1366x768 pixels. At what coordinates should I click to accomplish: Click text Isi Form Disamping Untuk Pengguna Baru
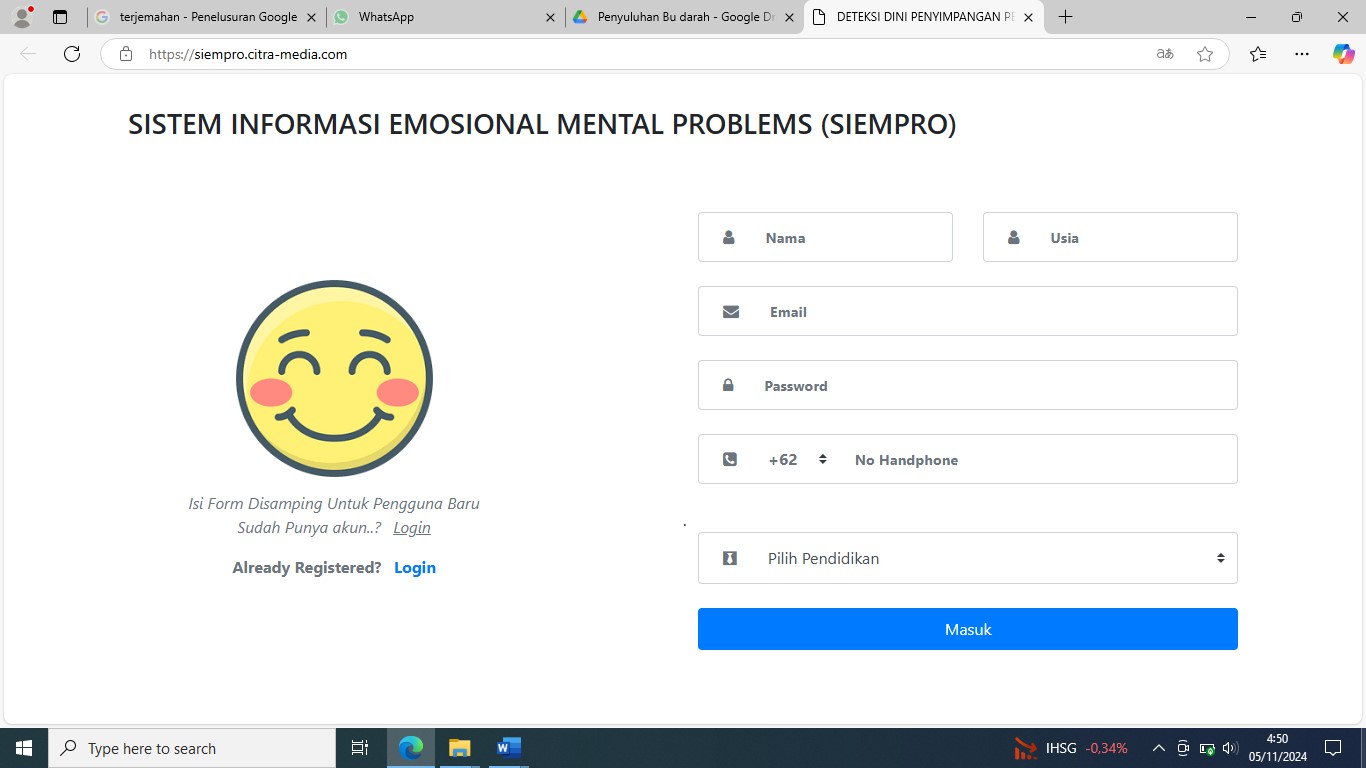pos(334,503)
